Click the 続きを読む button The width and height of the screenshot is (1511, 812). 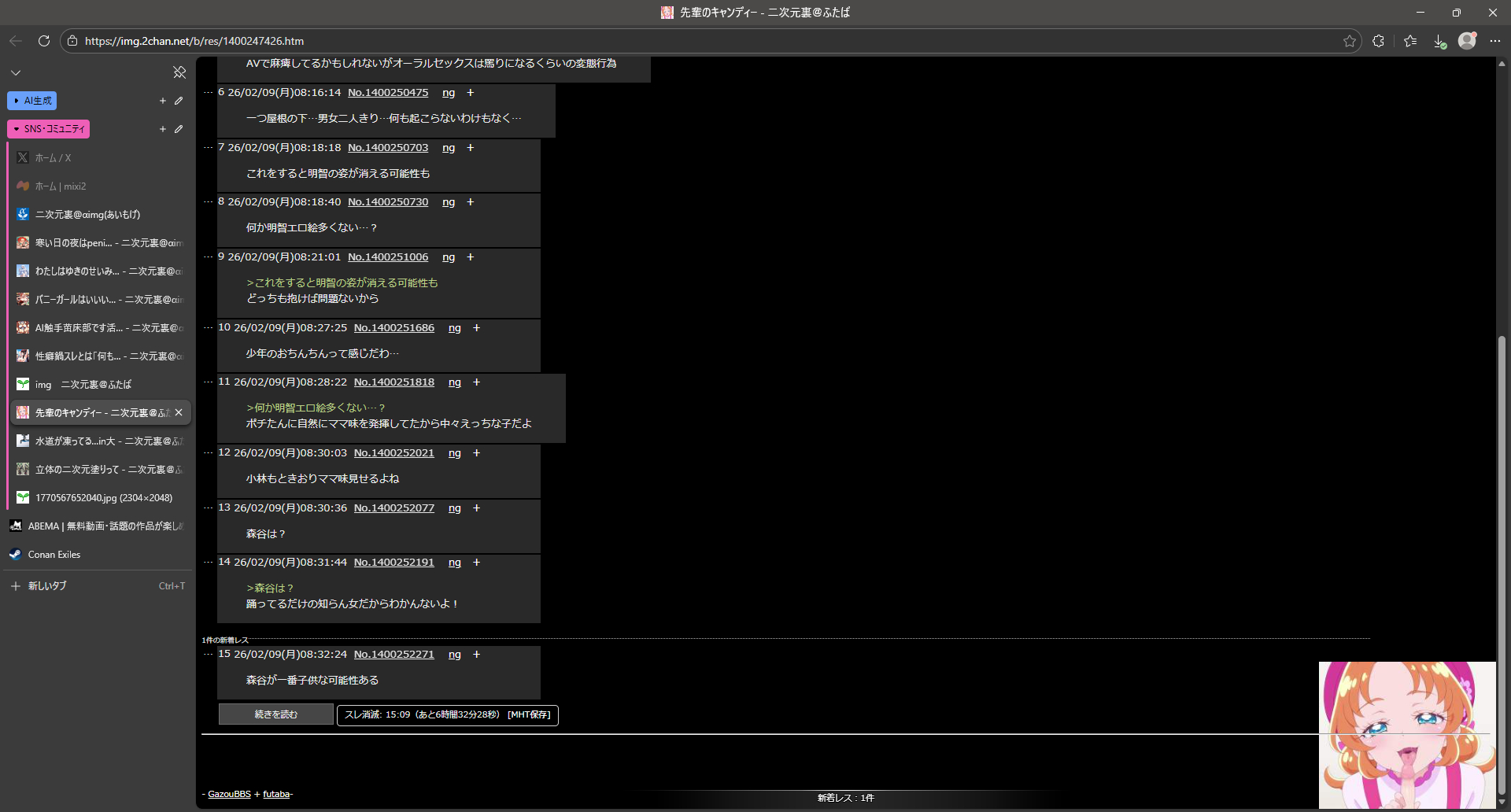(x=275, y=714)
